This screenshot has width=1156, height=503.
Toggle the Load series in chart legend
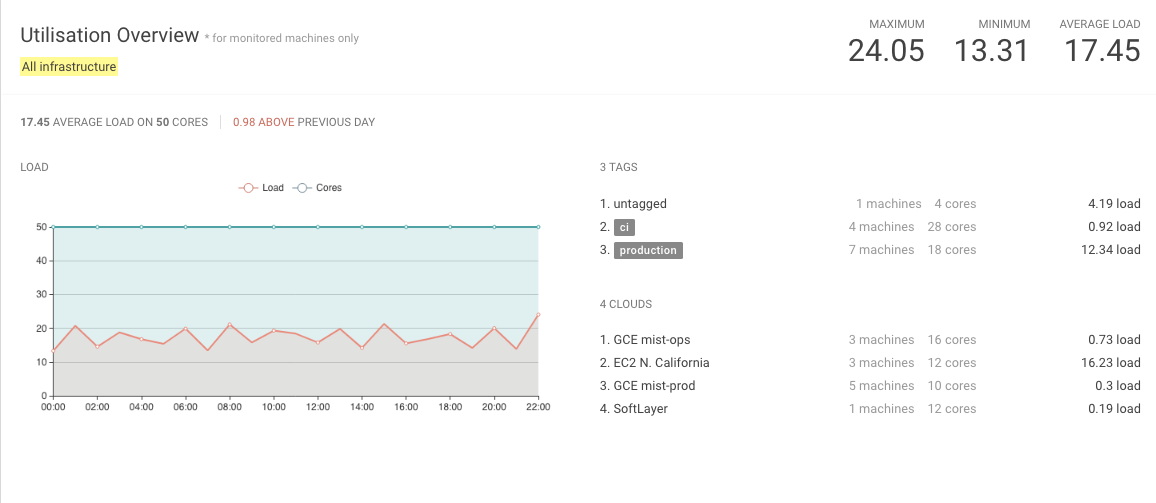(261, 188)
